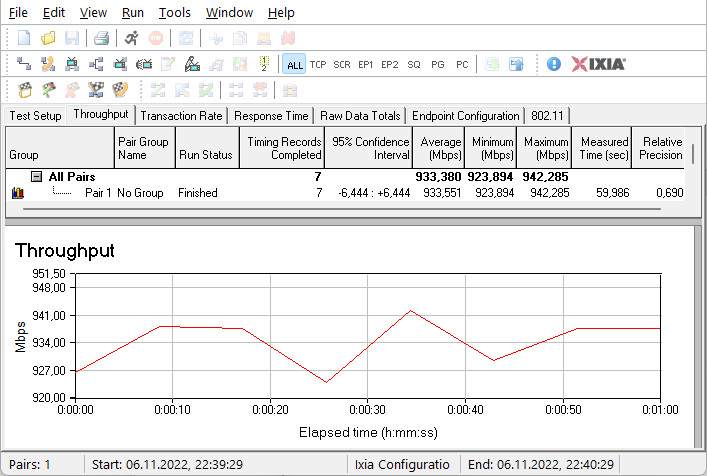Toggle the SCR view filter
707x476 pixels.
pos(342,64)
